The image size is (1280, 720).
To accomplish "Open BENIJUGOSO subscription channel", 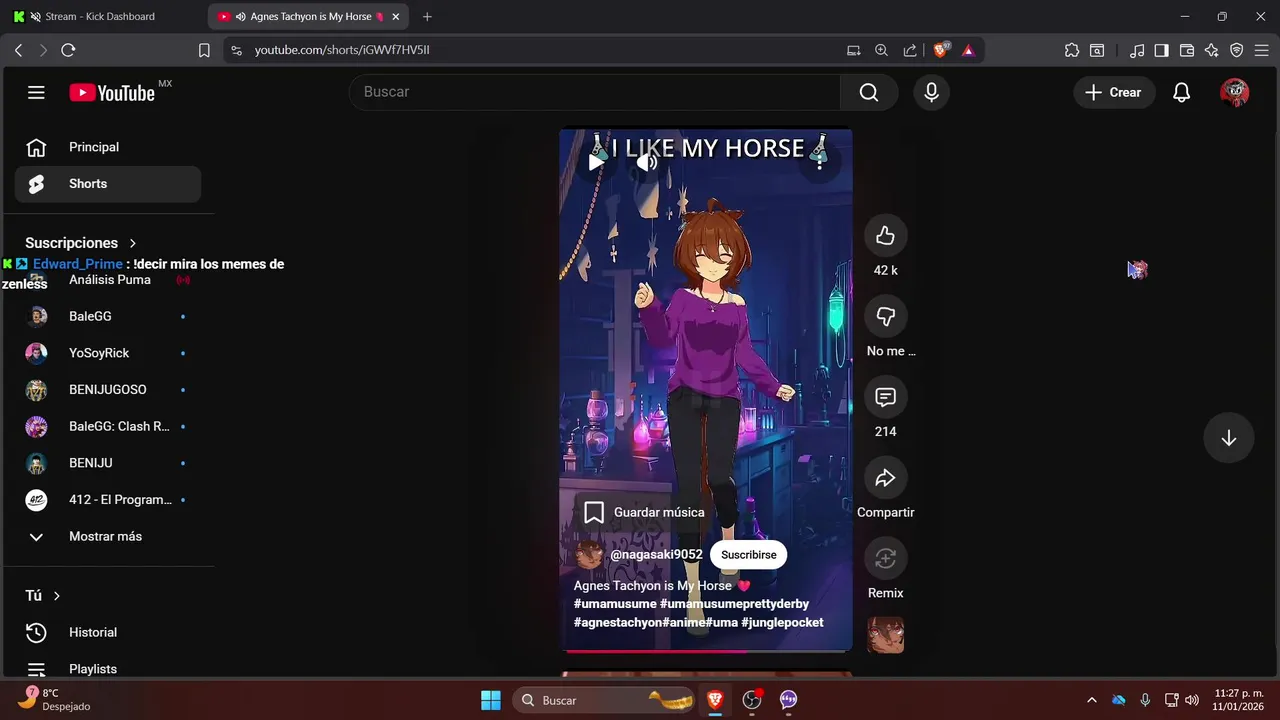I will [108, 390].
